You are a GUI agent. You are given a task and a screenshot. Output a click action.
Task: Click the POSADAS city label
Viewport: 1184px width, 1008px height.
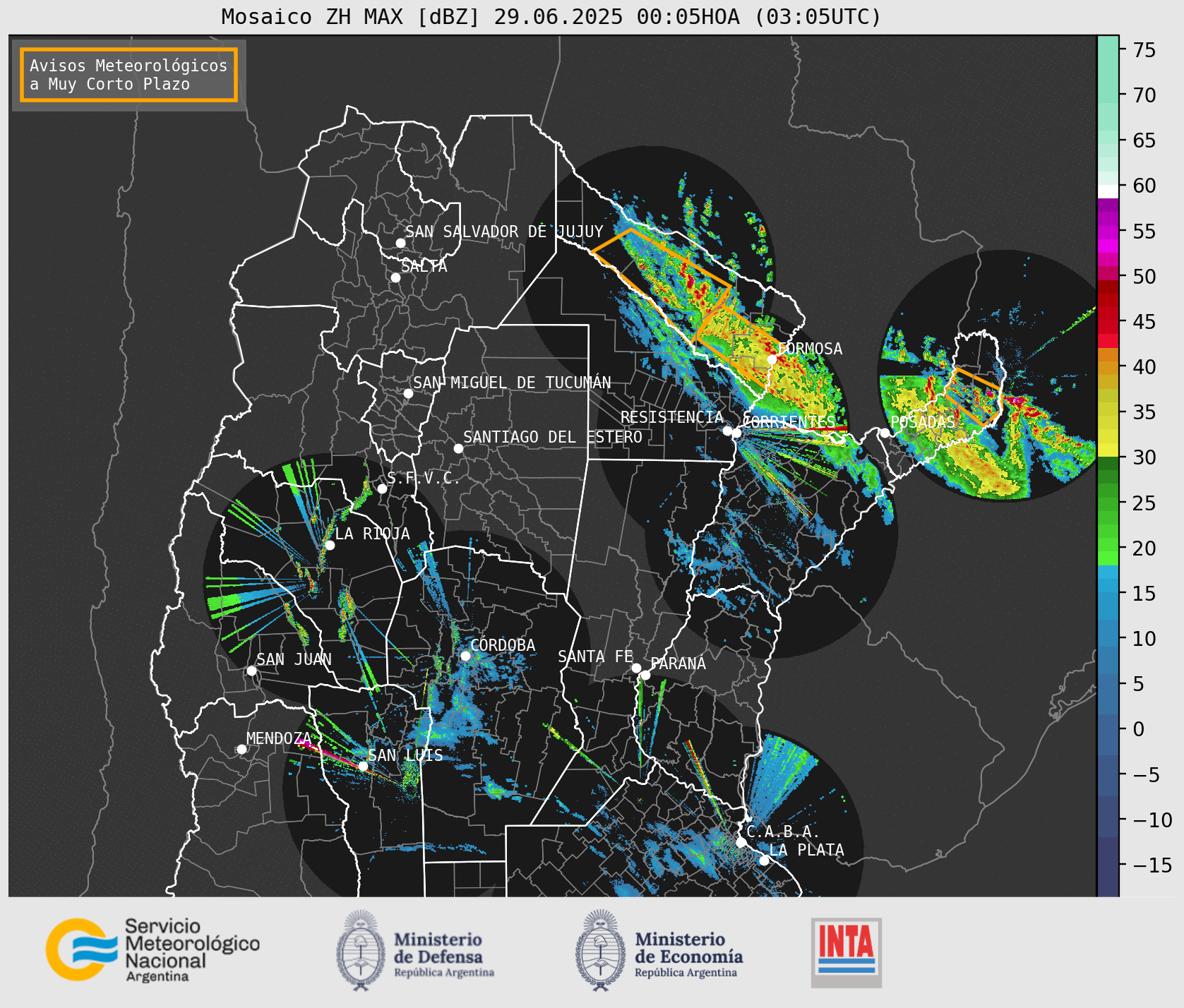click(923, 422)
